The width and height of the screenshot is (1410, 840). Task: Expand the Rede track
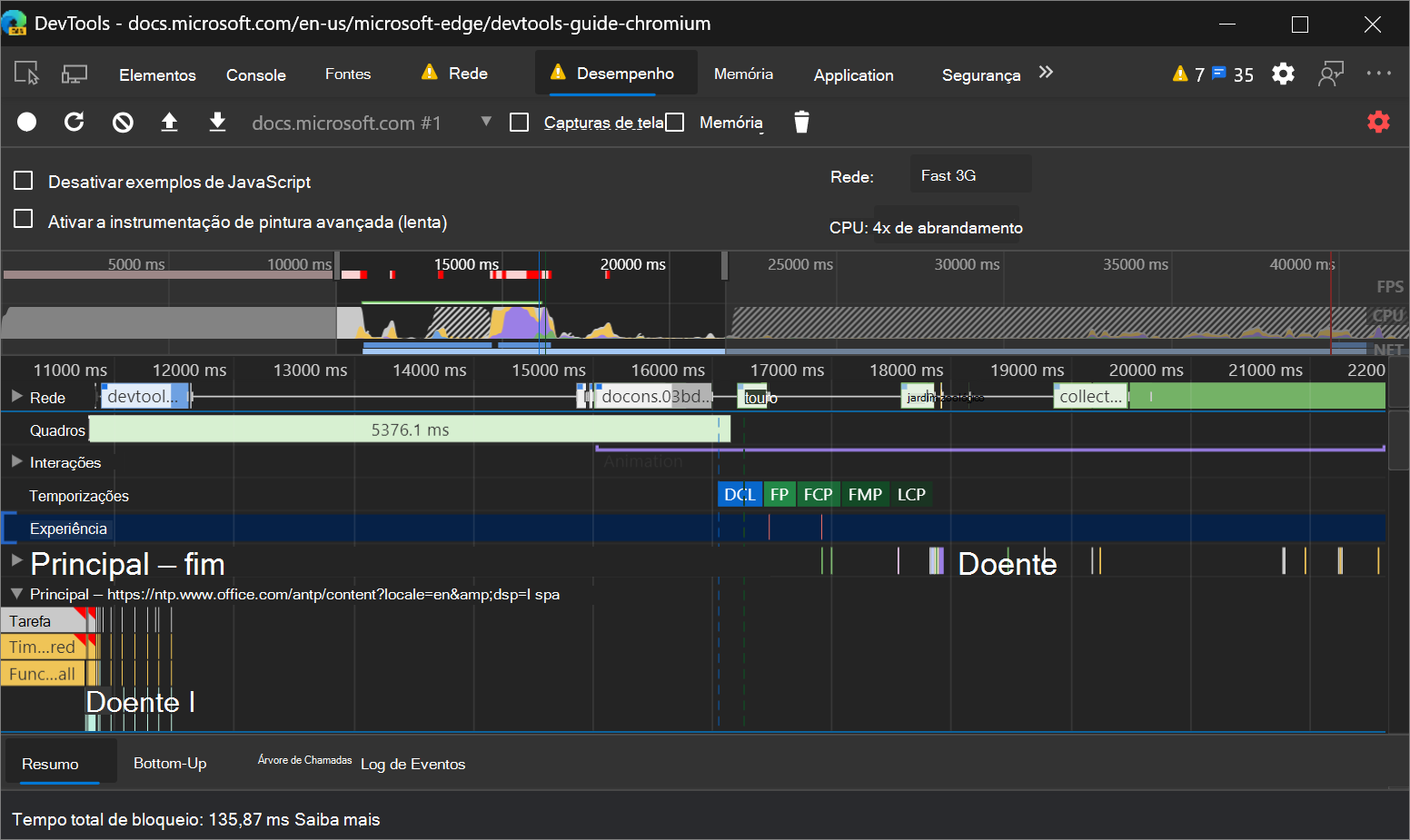coord(16,397)
